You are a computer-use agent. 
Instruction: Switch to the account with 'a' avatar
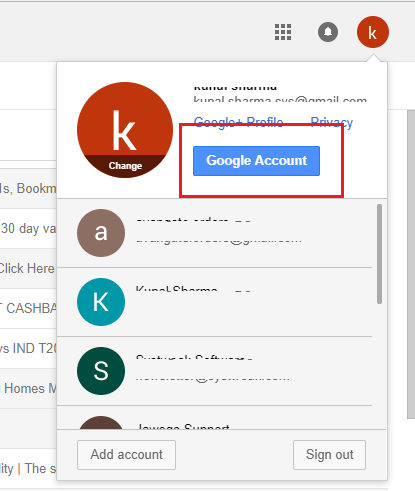pyautogui.click(x=214, y=233)
